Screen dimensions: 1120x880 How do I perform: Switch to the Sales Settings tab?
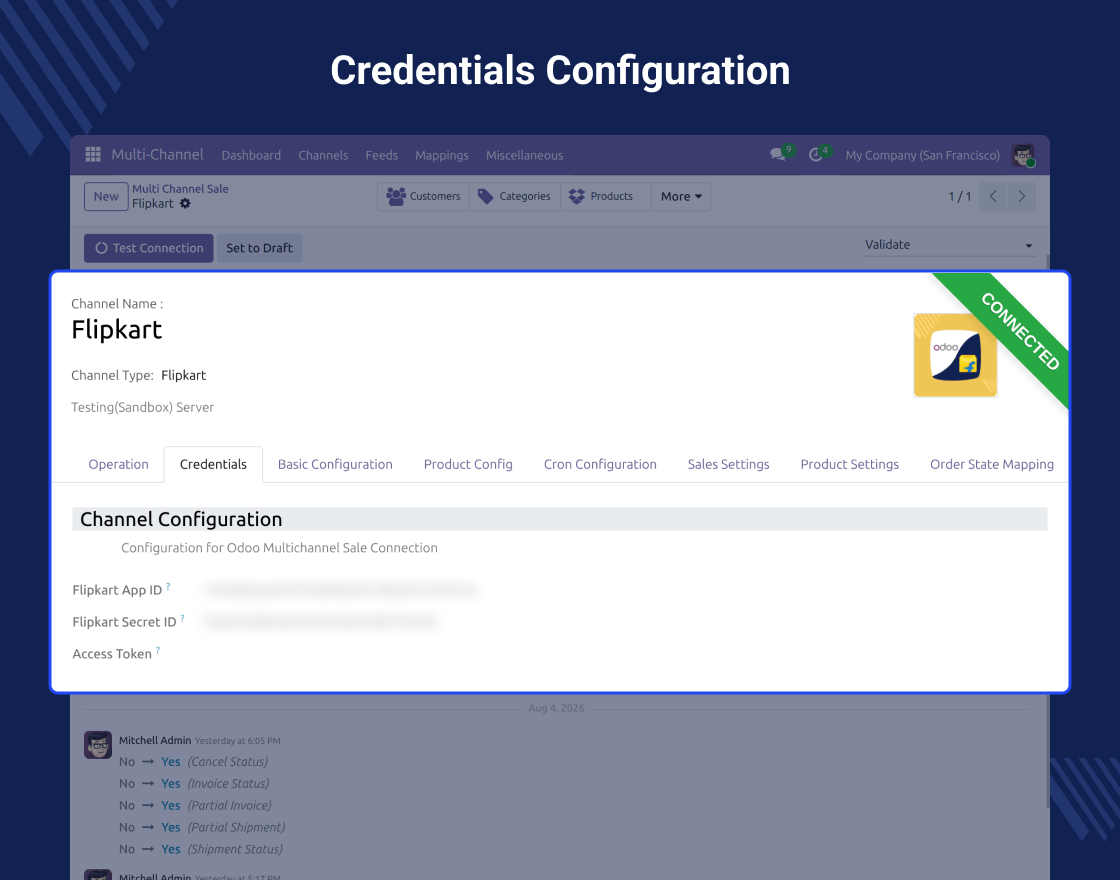click(x=729, y=464)
